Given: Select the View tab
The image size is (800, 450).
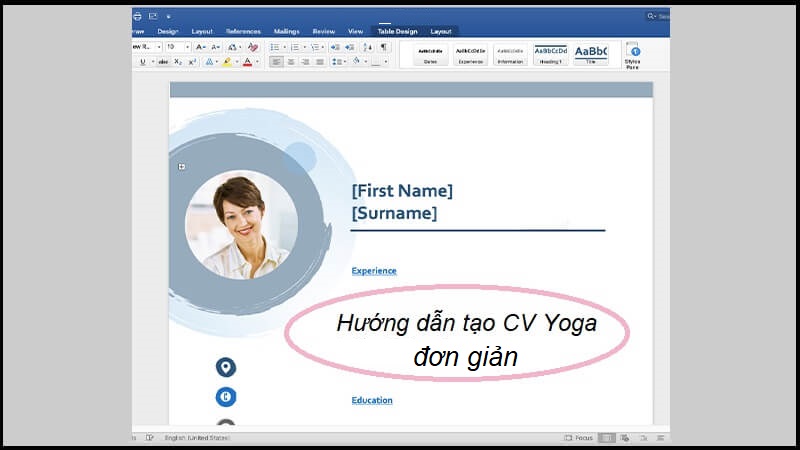Looking at the screenshot, I should 355,31.
